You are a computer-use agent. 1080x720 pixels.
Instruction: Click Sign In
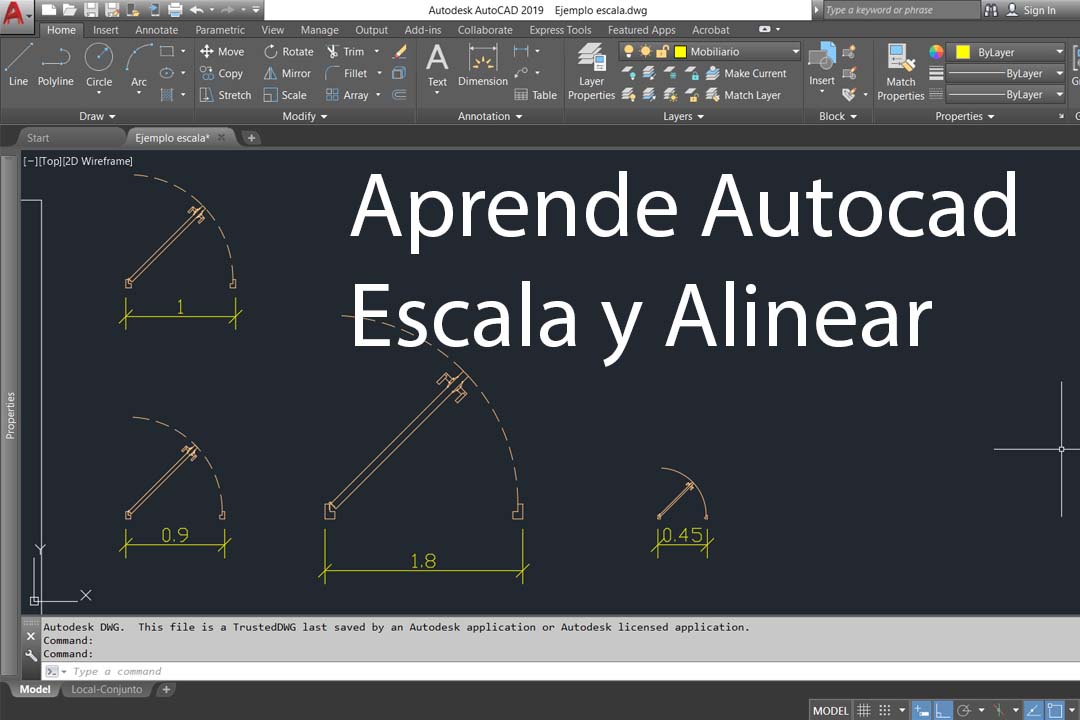pyautogui.click(x=1031, y=10)
